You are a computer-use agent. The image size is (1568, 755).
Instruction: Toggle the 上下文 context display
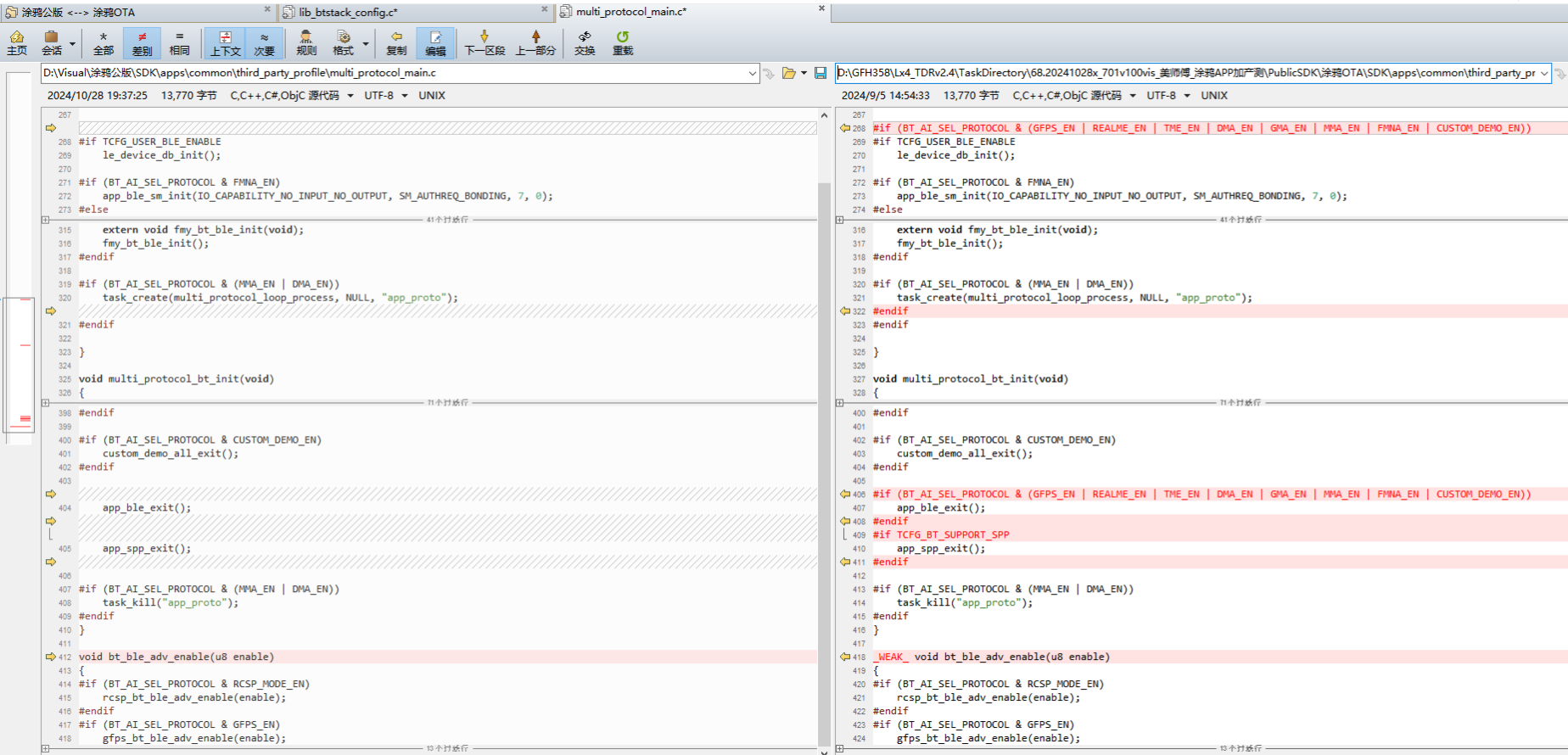click(226, 42)
